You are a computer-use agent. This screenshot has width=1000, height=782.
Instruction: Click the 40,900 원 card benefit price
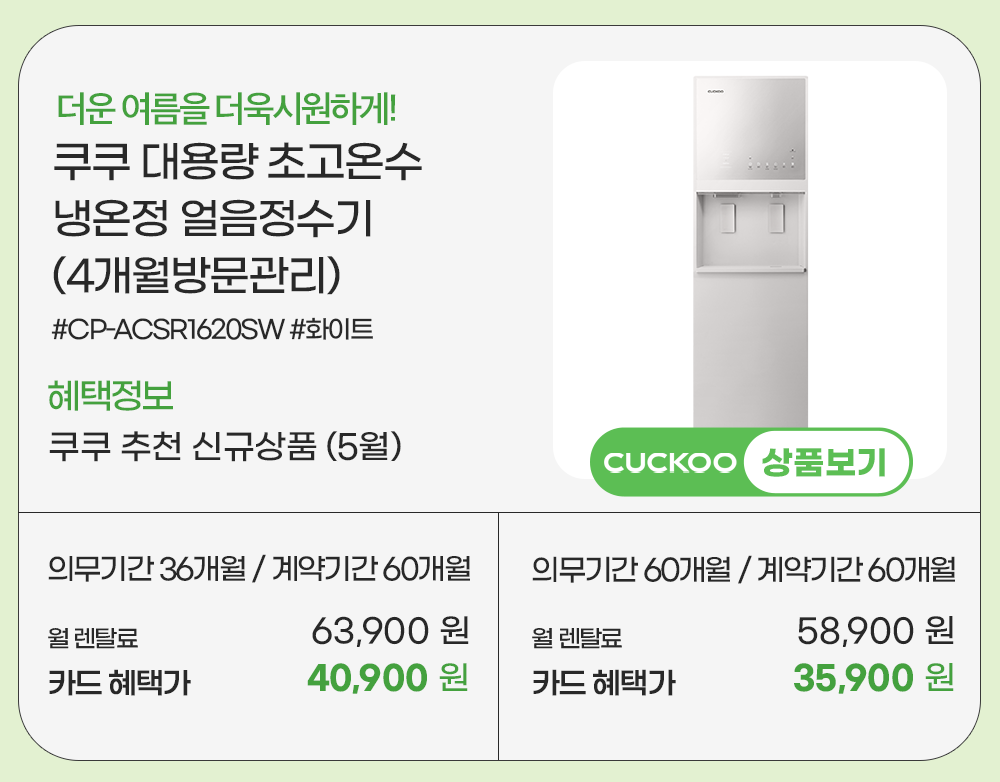388,678
